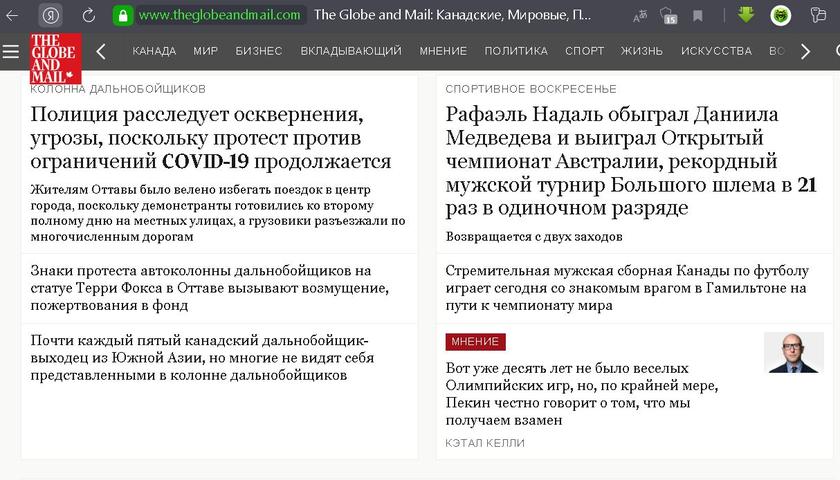Open the Terry Fox statue protest signs article
Image resolution: width=840 pixels, height=480 pixels.
tap(209, 288)
